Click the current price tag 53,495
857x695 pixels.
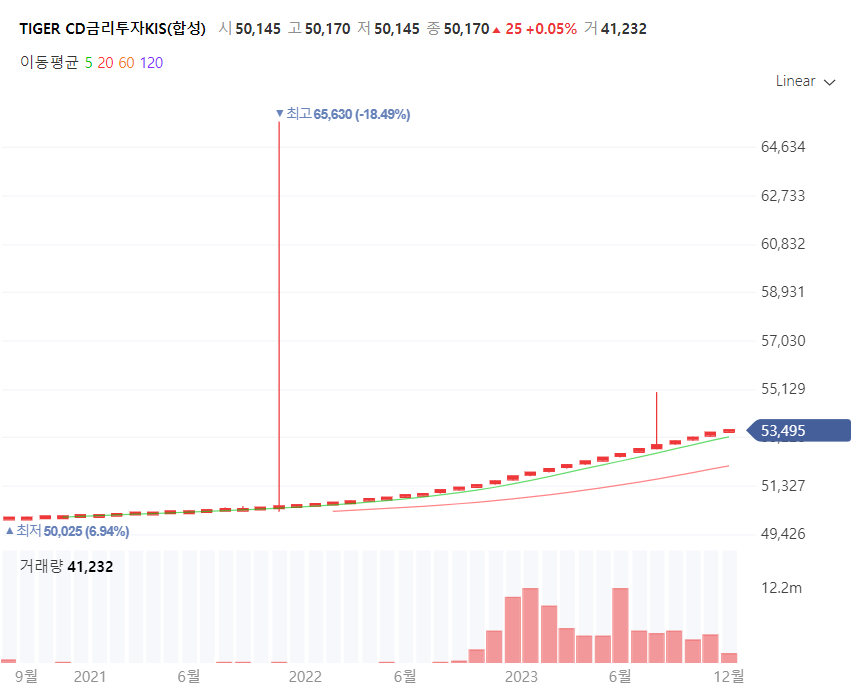coord(799,431)
